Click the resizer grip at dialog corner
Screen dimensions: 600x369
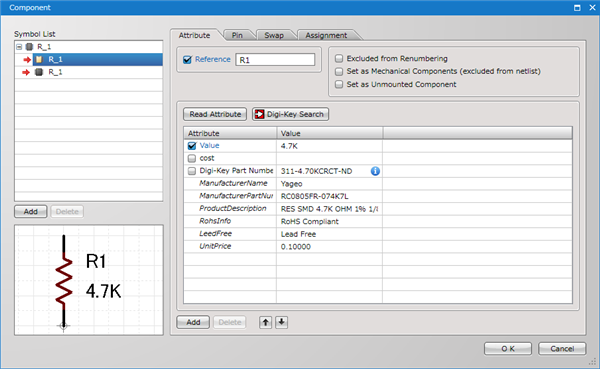click(592, 362)
